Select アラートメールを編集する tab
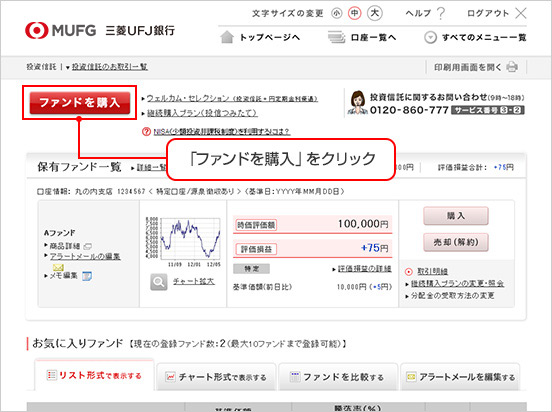 460,377
